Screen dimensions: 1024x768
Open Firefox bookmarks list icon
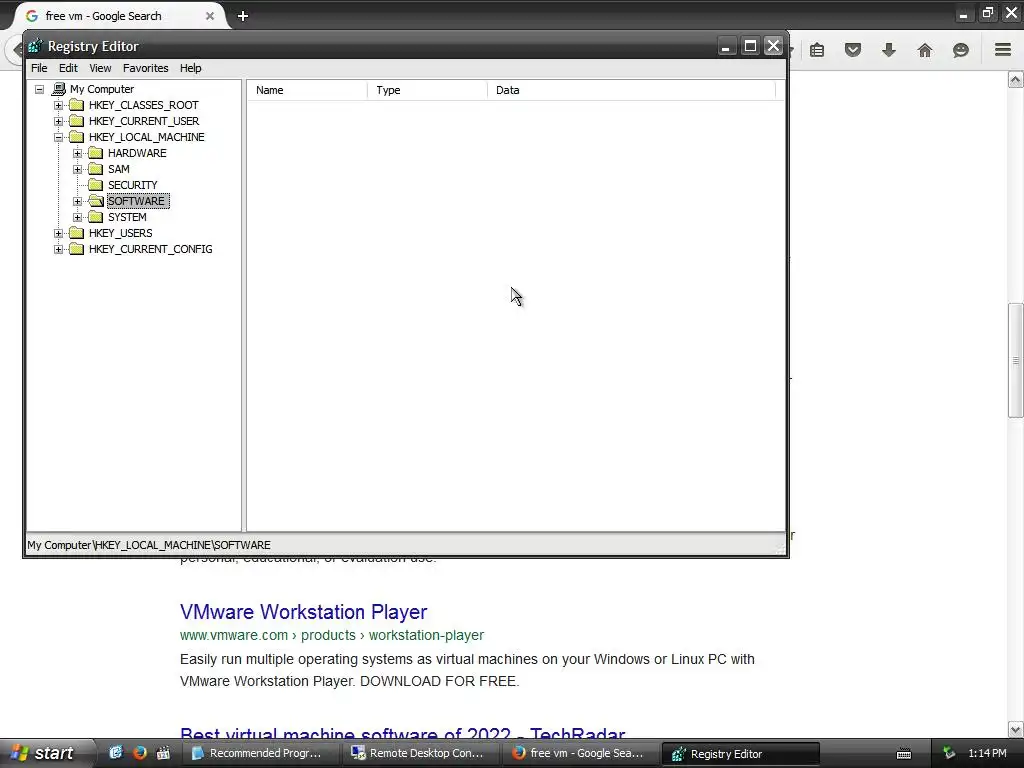[817, 50]
